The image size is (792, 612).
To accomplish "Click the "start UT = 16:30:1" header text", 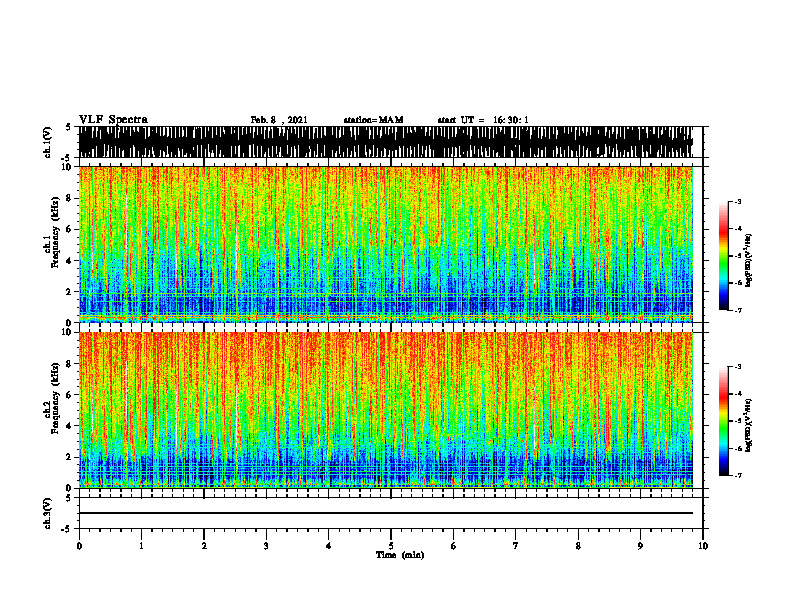I will coord(483,120).
